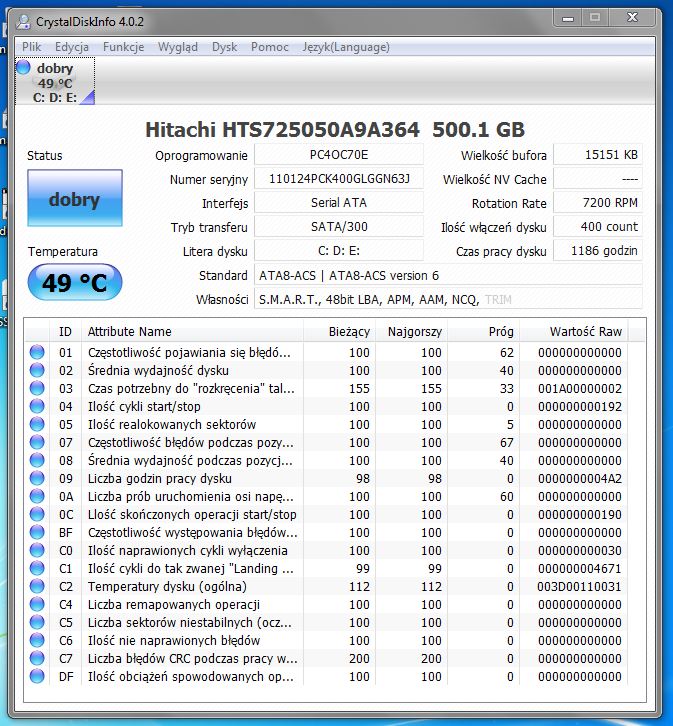Click the Próg column header
This screenshot has width=673, height=726.
[484, 332]
